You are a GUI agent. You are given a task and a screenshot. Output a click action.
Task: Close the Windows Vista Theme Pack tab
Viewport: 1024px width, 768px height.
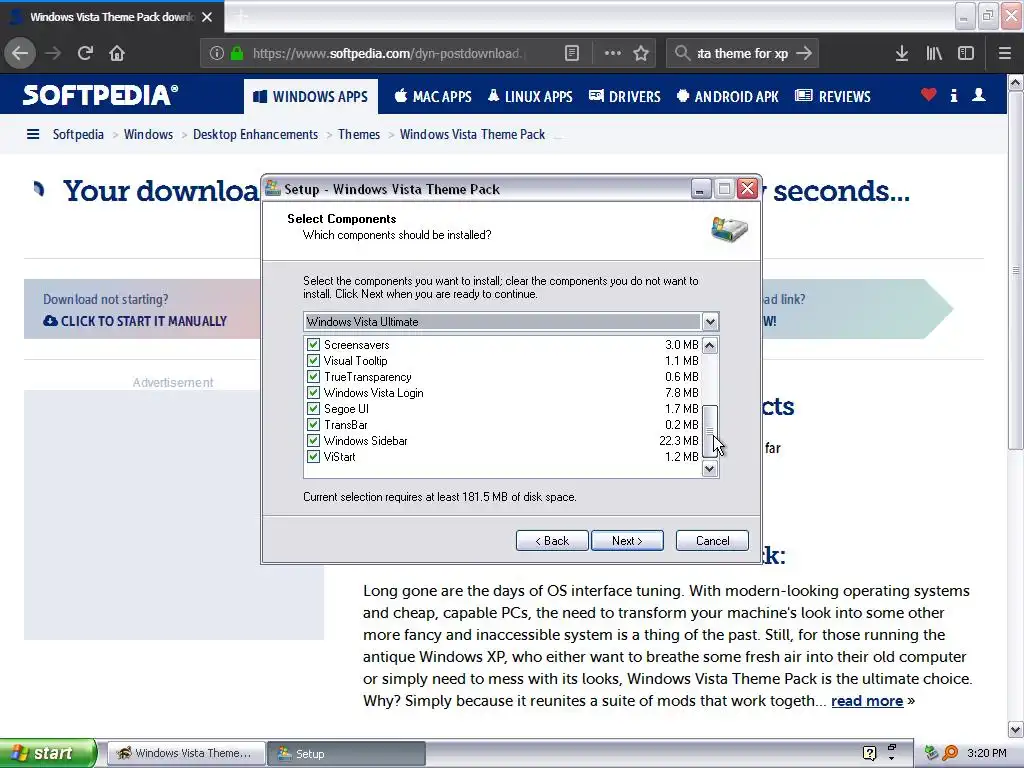tap(207, 17)
